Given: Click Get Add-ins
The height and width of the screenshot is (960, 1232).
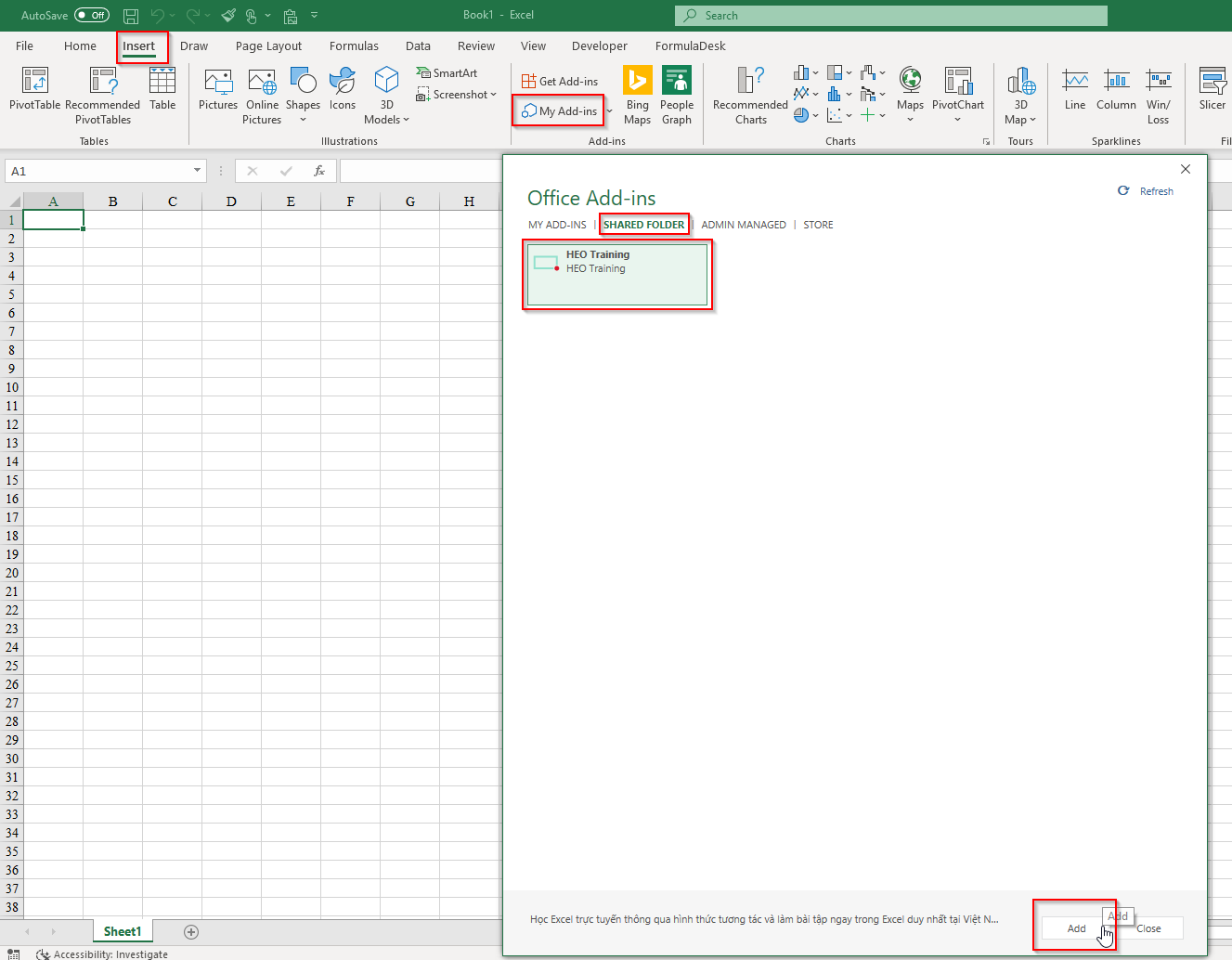Looking at the screenshot, I should click(x=560, y=82).
